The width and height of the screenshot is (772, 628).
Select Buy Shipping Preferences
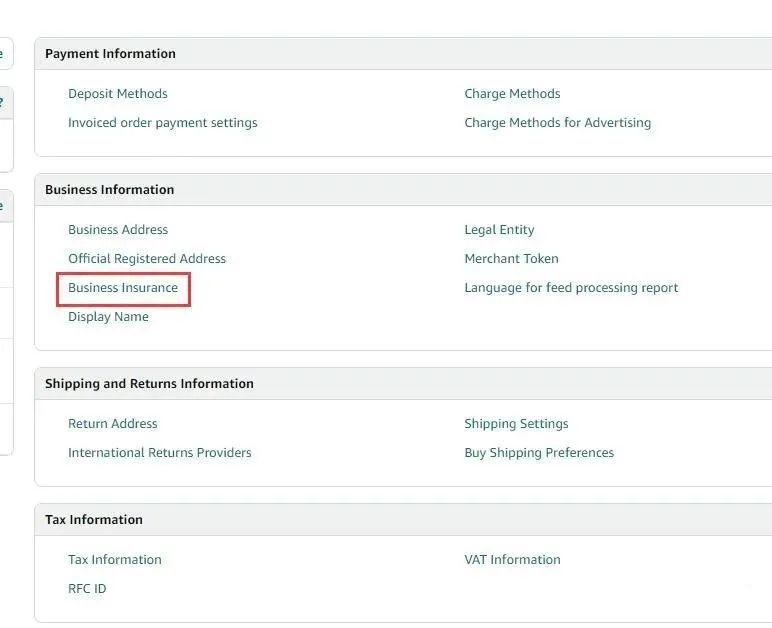pos(539,452)
